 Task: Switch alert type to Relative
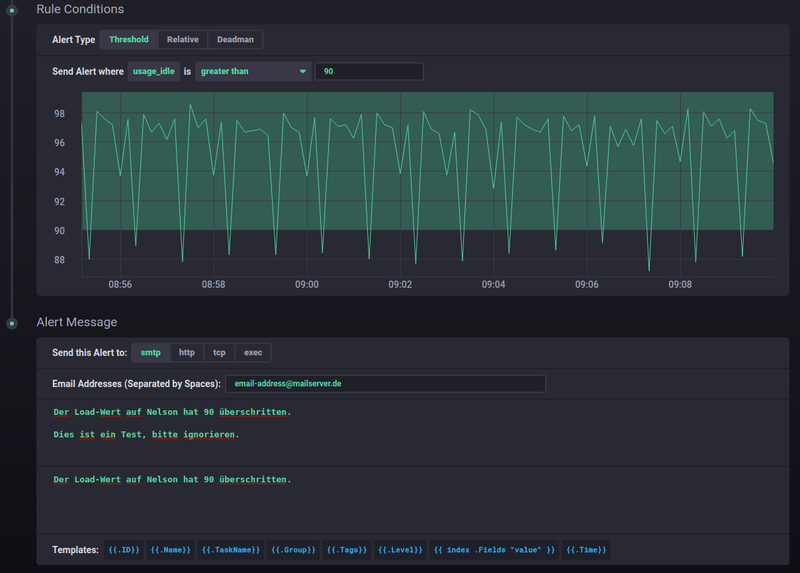click(182, 40)
